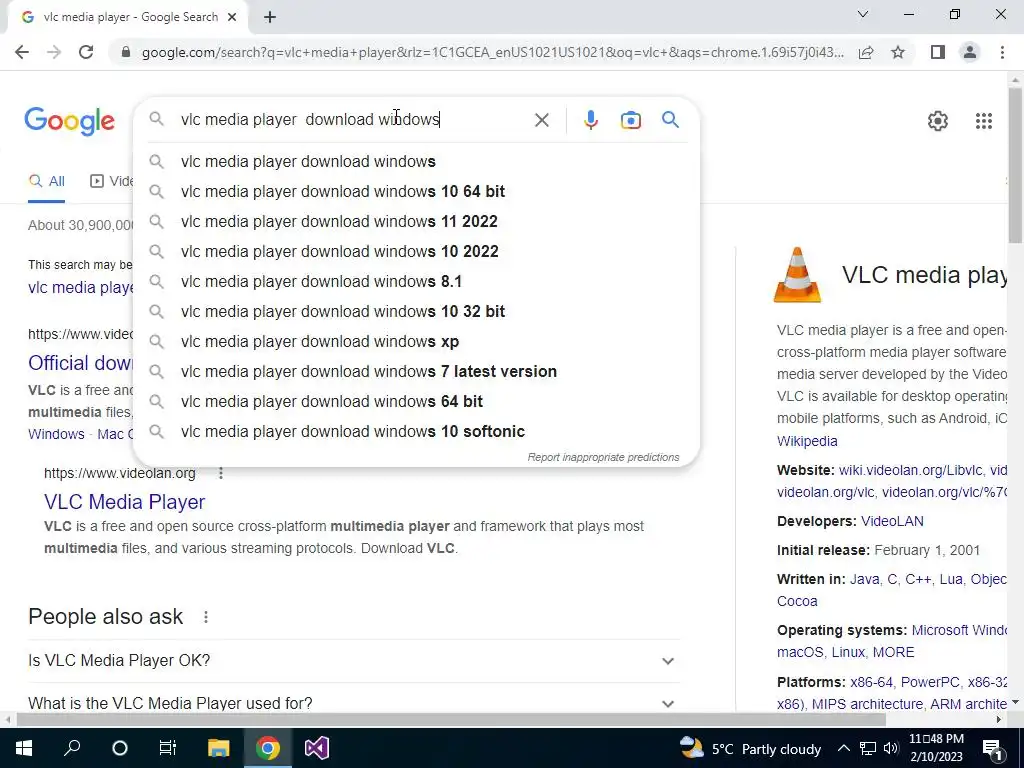Expand "What is the VLC Media Player used for?"

pos(354,703)
